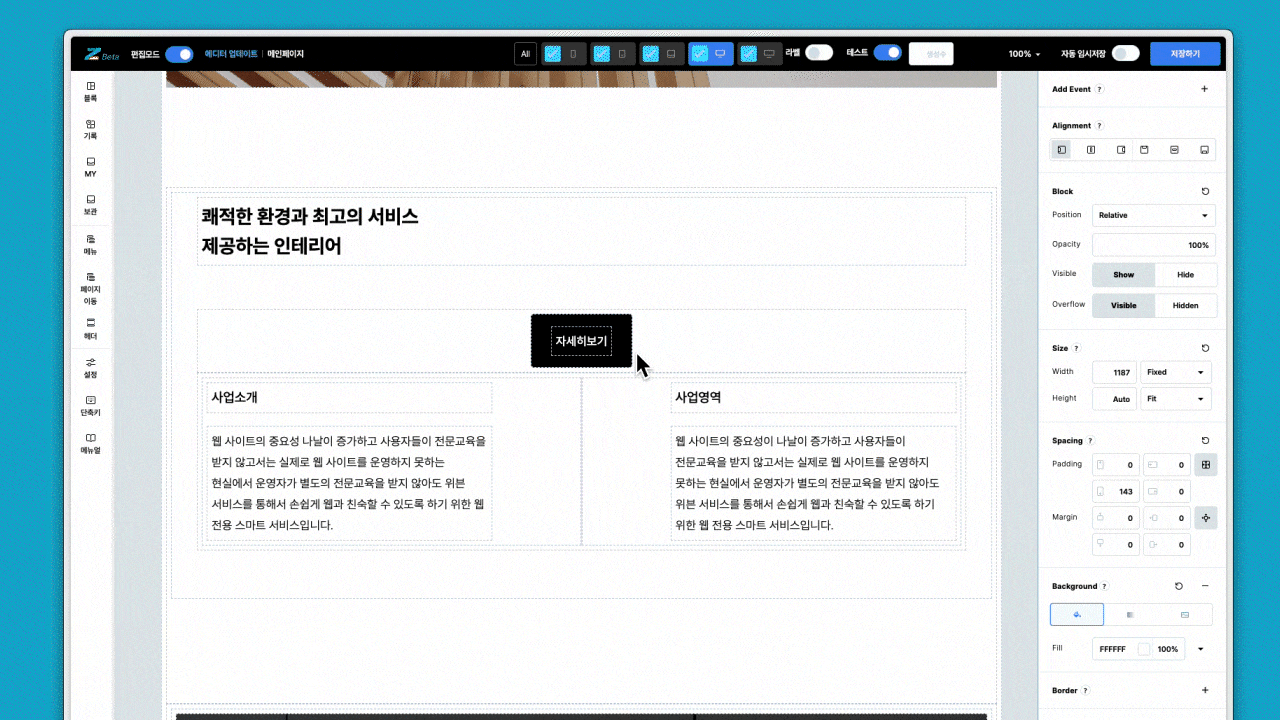Click the padding bottom 143 field
Image resolution: width=1280 pixels, height=720 pixels.
pyautogui.click(x=1115, y=491)
